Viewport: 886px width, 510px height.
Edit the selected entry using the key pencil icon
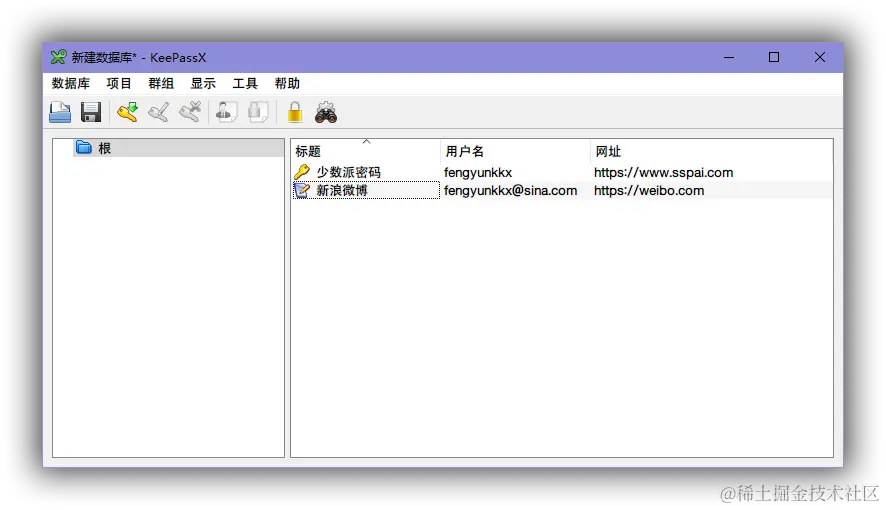(x=159, y=112)
